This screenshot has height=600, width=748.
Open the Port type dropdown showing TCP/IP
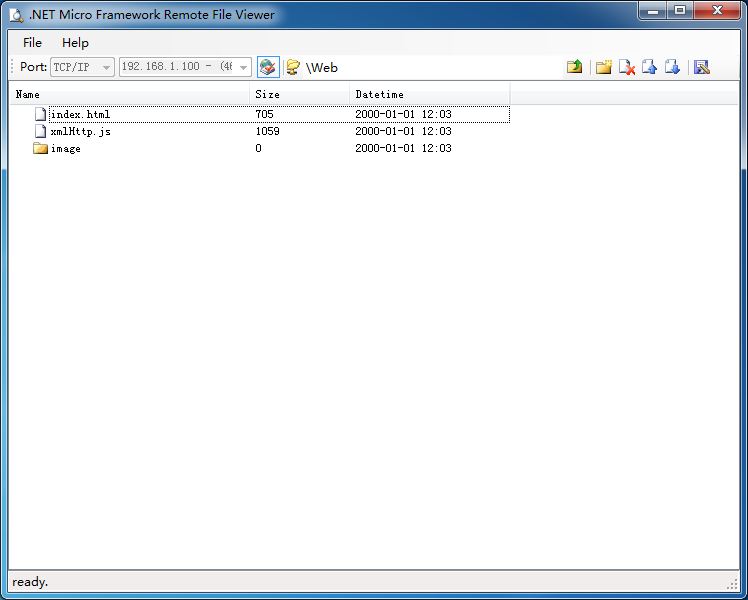click(x=82, y=67)
